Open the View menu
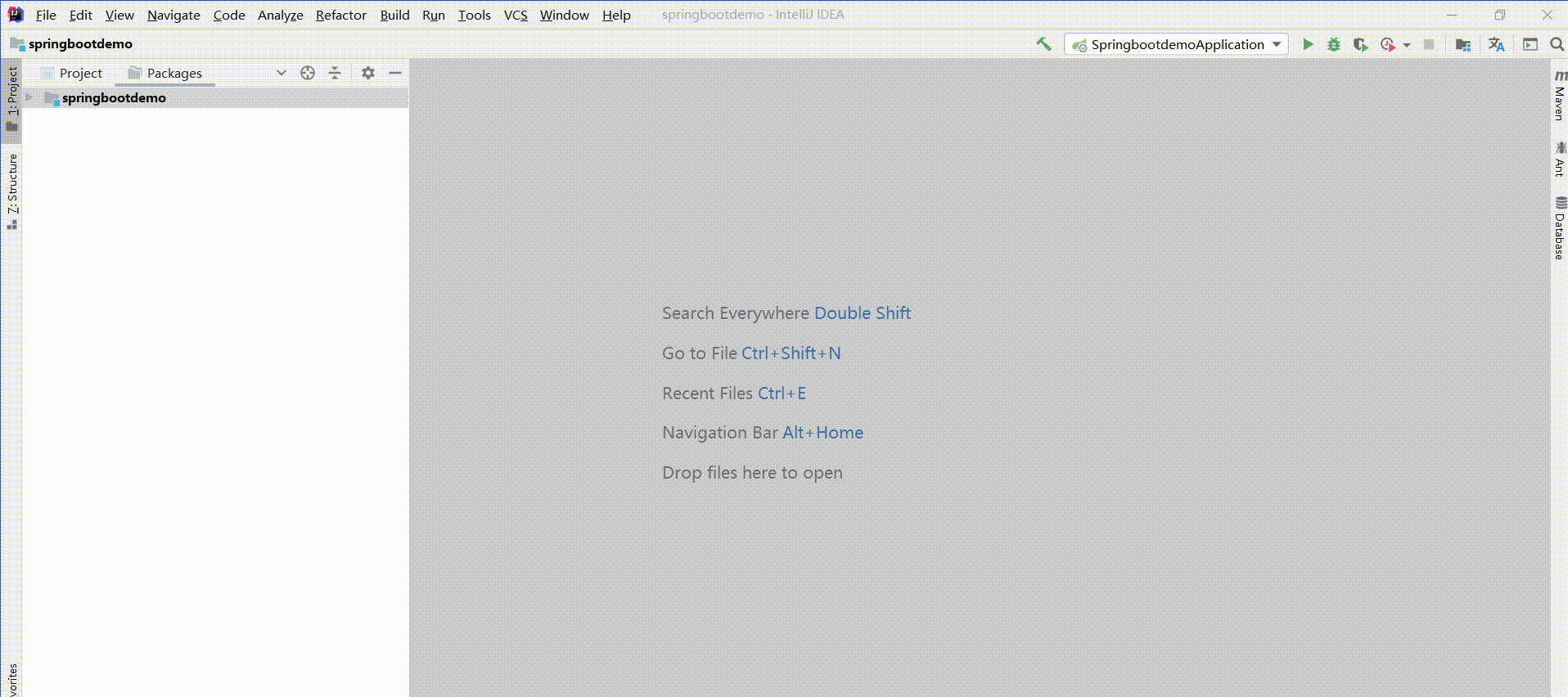Image resolution: width=1568 pixels, height=697 pixels. point(119,15)
